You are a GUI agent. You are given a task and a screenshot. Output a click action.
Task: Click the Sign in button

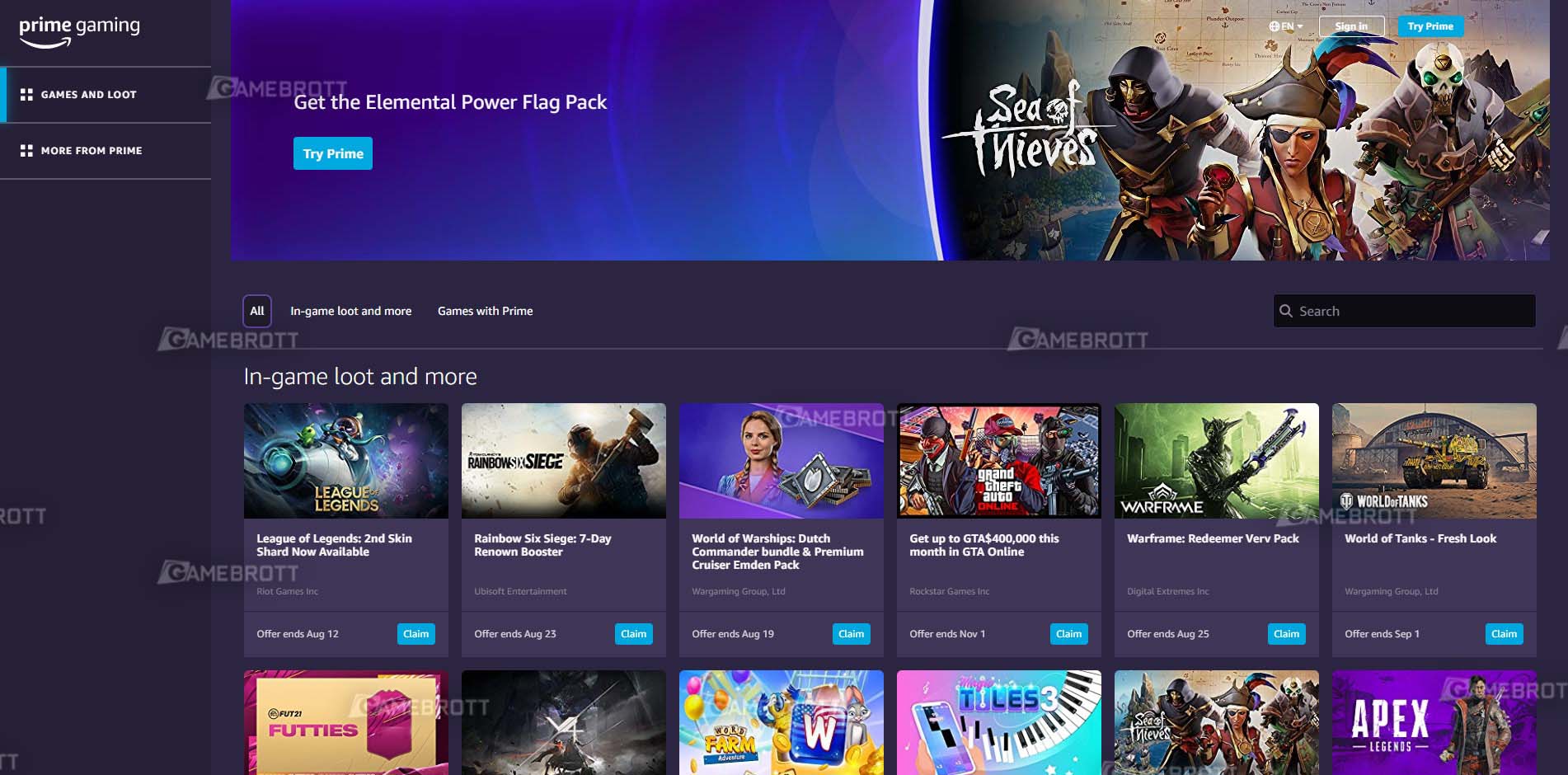1350,26
